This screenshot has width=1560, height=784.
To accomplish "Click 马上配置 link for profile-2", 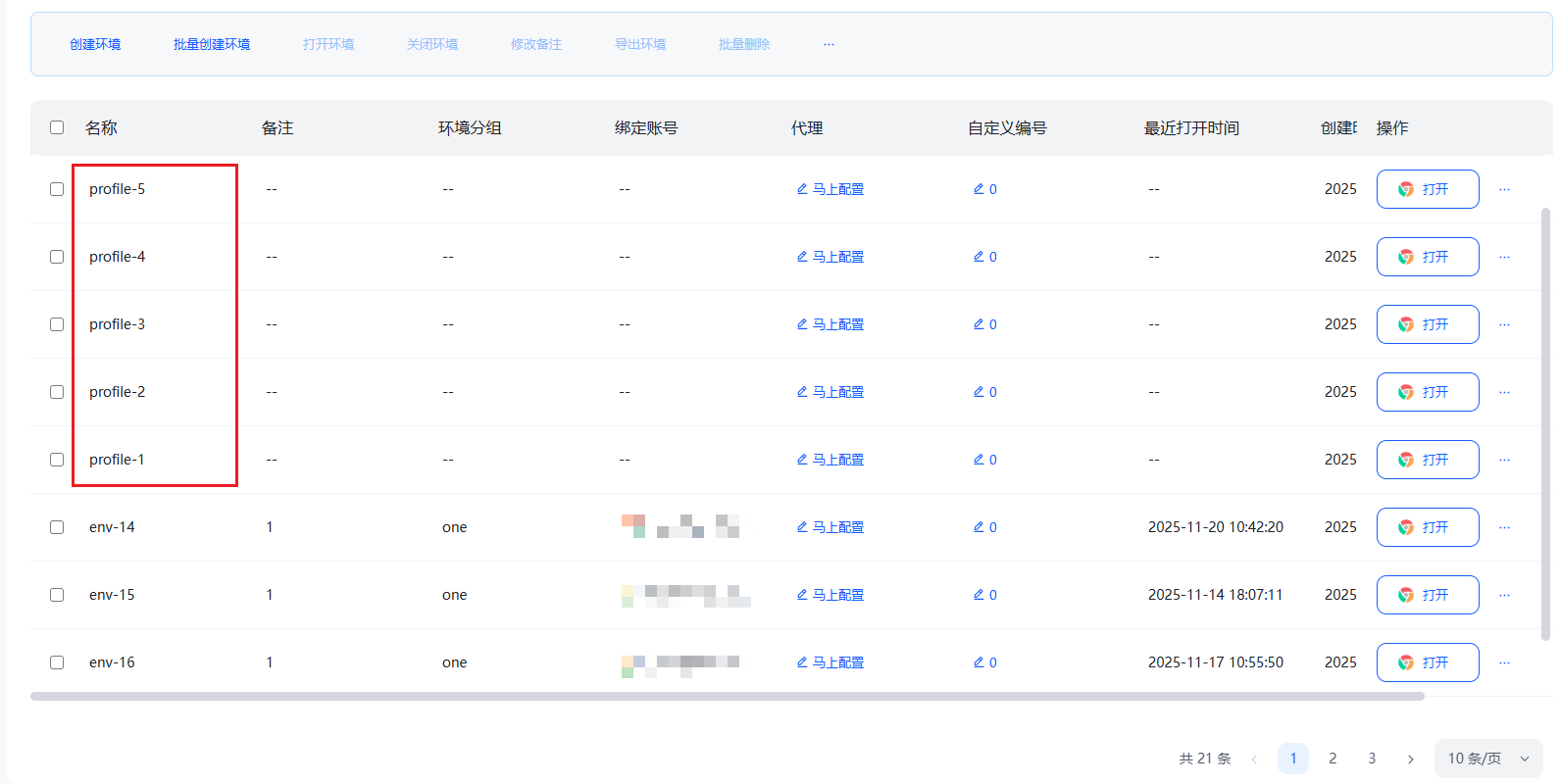I will point(837,392).
